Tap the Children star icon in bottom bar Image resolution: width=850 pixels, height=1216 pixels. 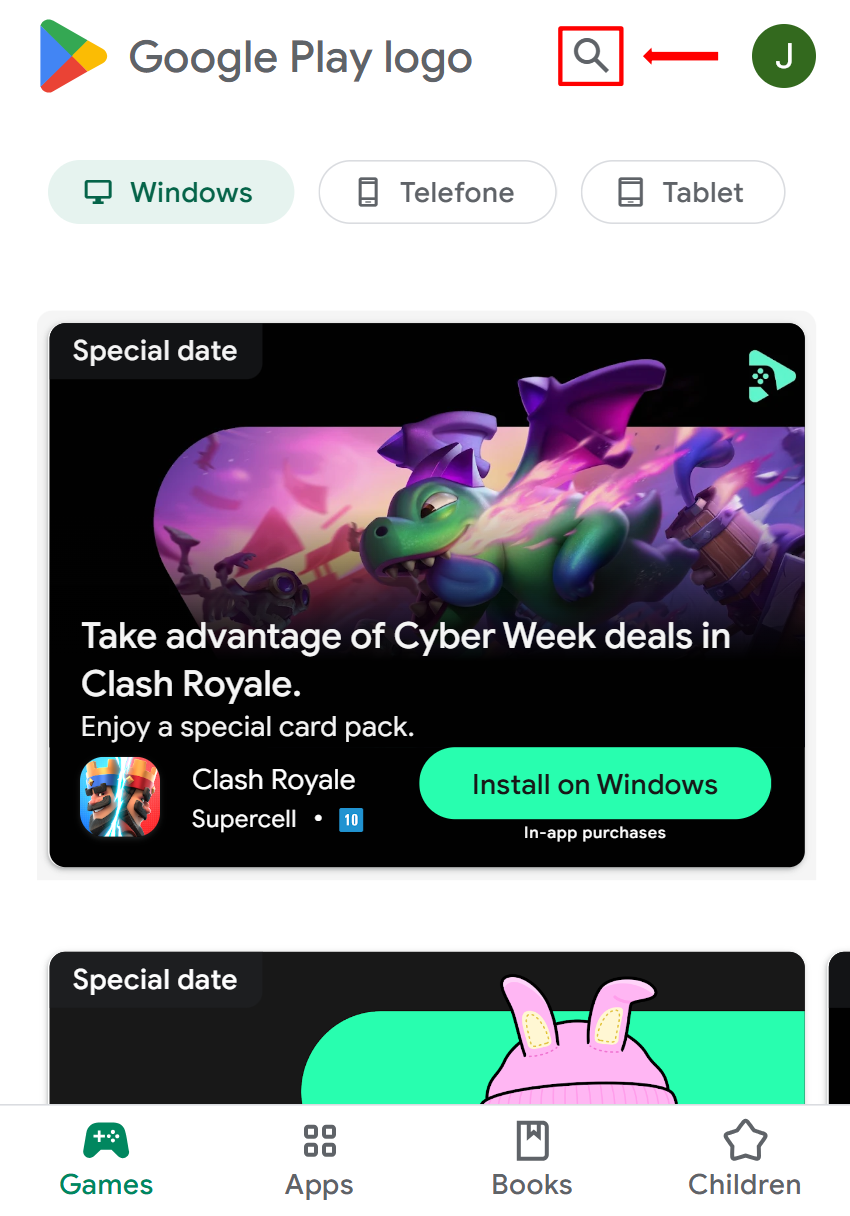[x=745, y=1140]
